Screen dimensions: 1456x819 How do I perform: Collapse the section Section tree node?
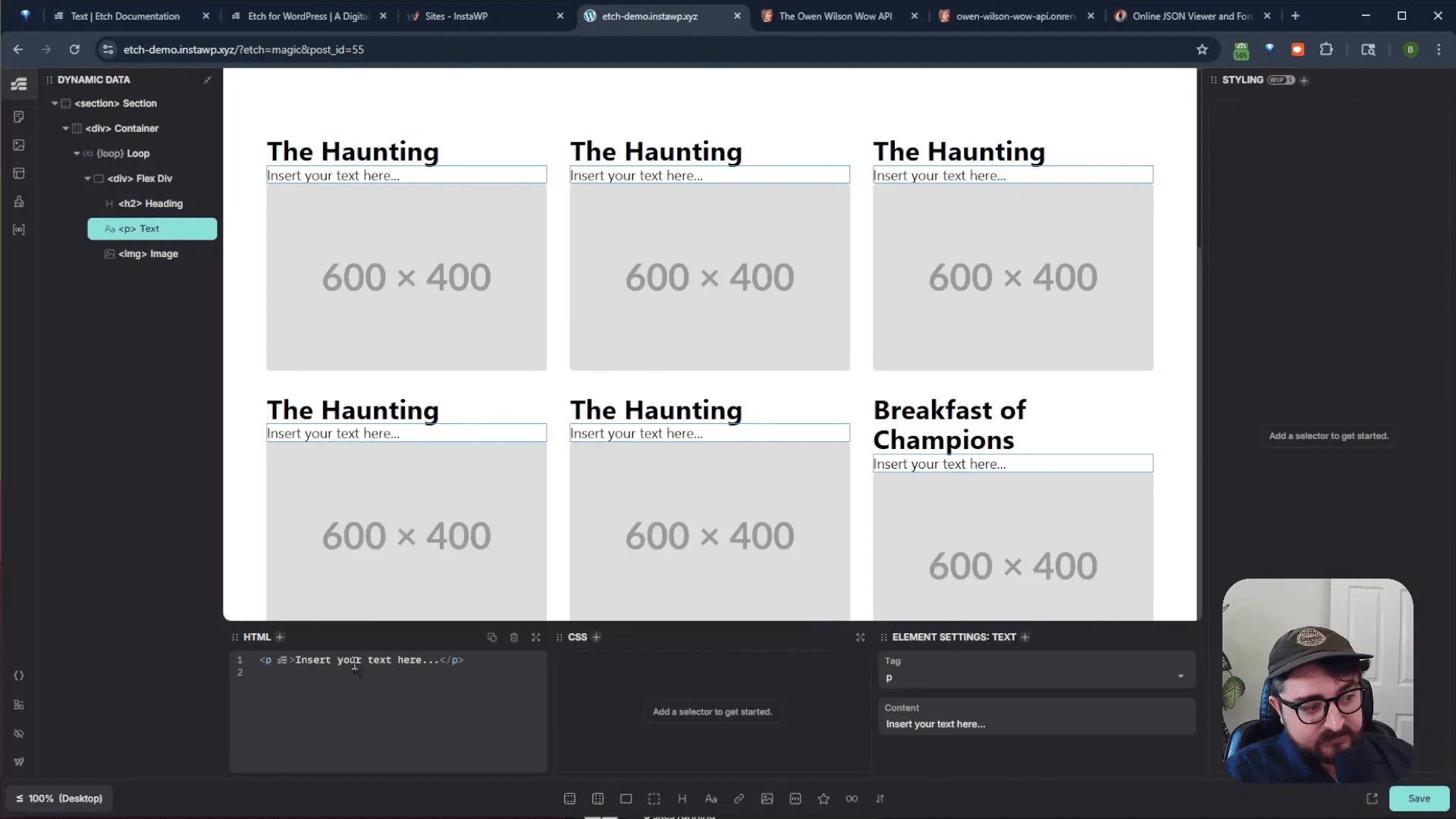click(x=55, y=103)
